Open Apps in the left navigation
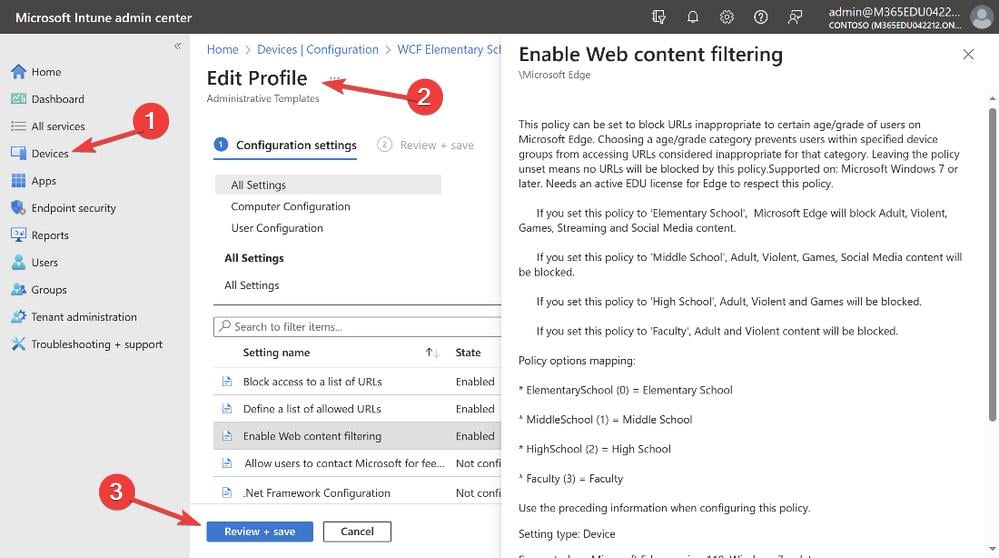Viewport: 999px width, 558px height. click(44, 181)
